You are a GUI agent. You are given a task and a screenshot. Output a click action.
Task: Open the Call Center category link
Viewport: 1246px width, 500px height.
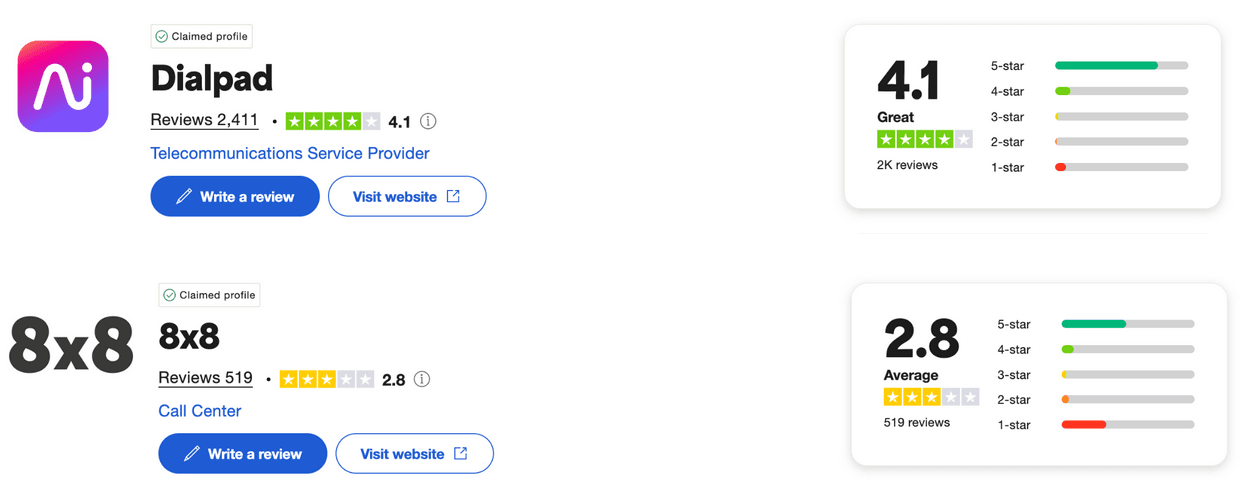point(200,411)
